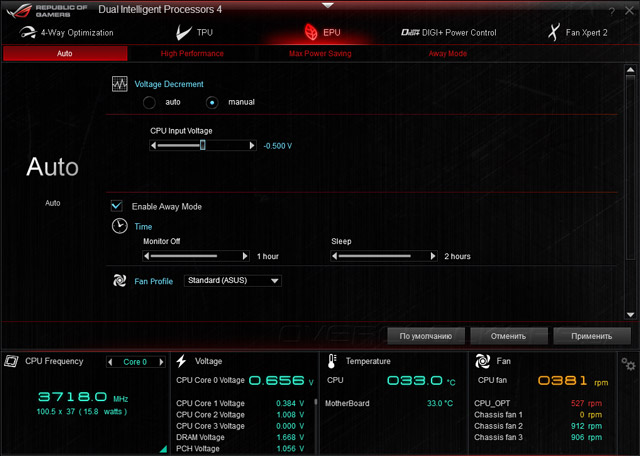Click the voltage list scrollbar
Image resolution: width=640 pixels, height=456 pixels.
[x=316, y=402]
